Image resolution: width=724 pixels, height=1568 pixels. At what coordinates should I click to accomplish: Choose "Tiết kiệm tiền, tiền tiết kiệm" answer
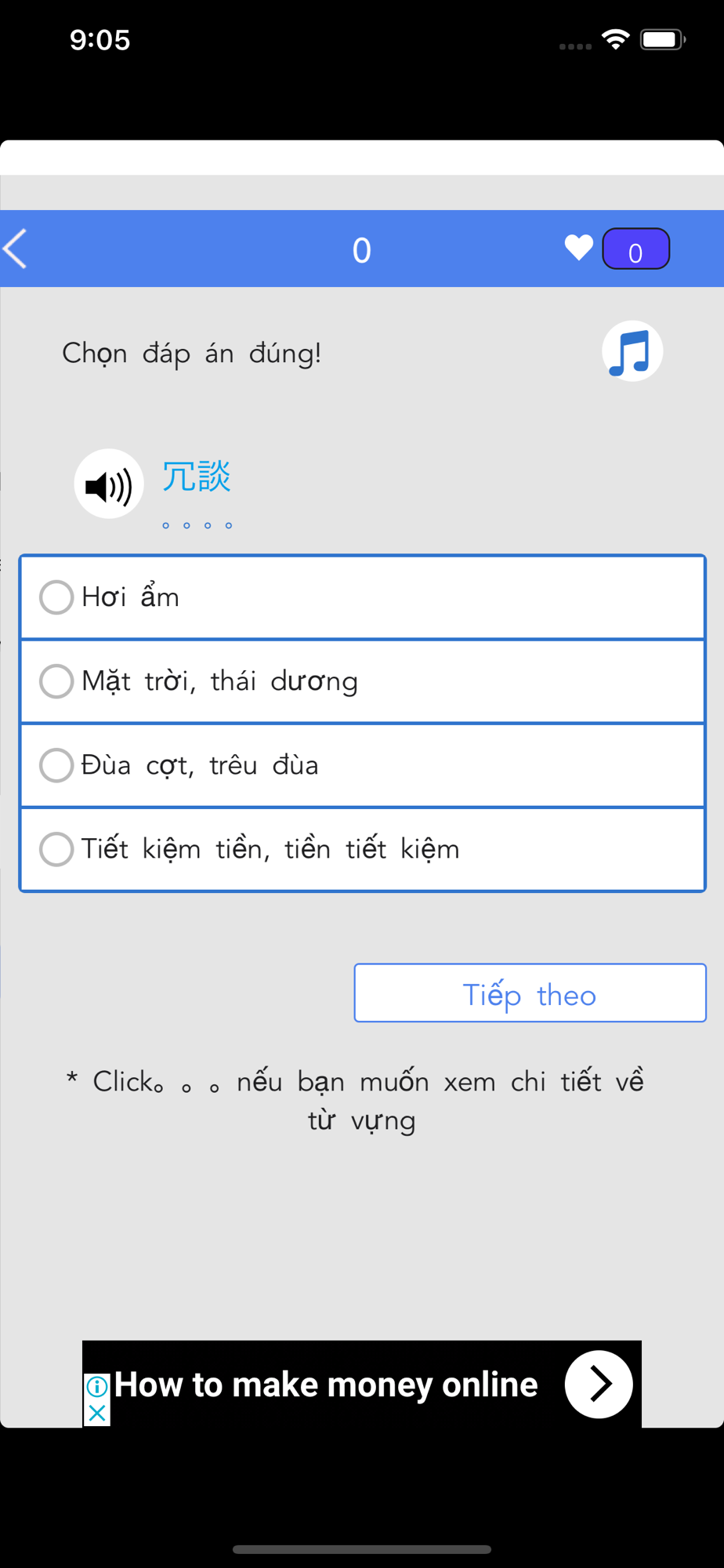pos(363,849)
